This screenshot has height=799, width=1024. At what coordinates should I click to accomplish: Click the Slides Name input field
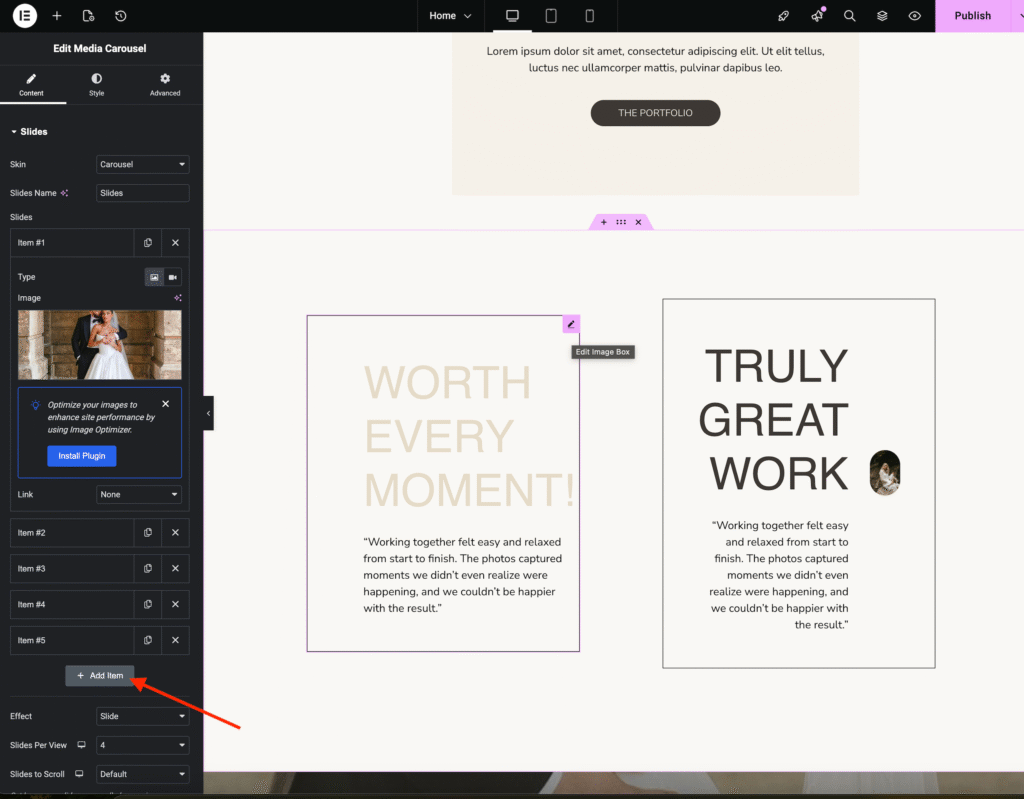click(x=142, y=193)
